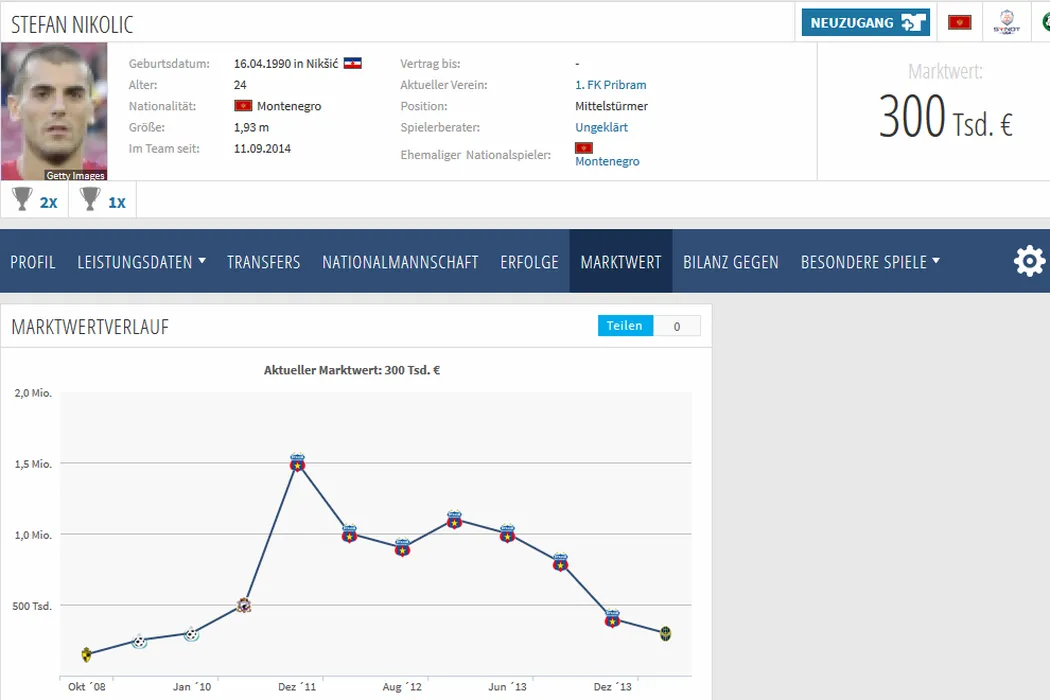This screenshot has height=700, width=1050.
Task: Click the Teilen share button
Action: (625, 326)
